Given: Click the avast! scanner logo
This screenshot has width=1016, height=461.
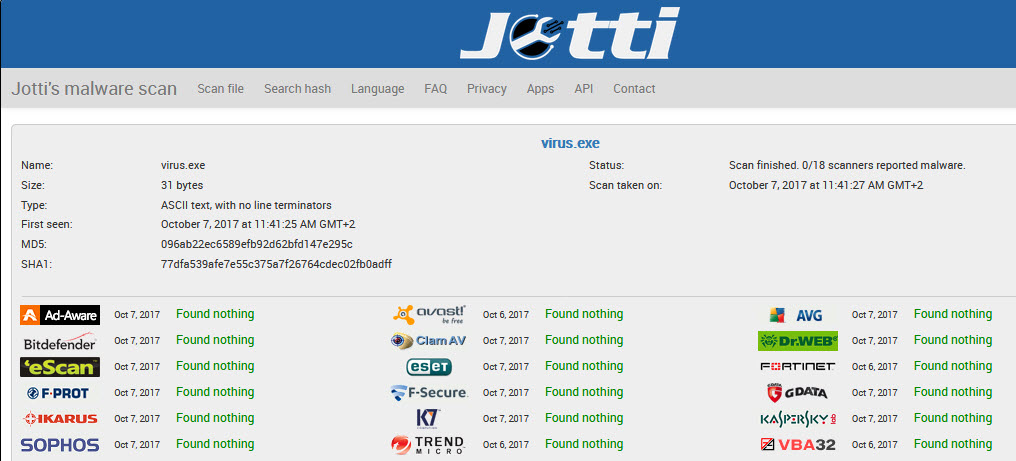Looking at the screenshot, I should (x=429, y=314).
